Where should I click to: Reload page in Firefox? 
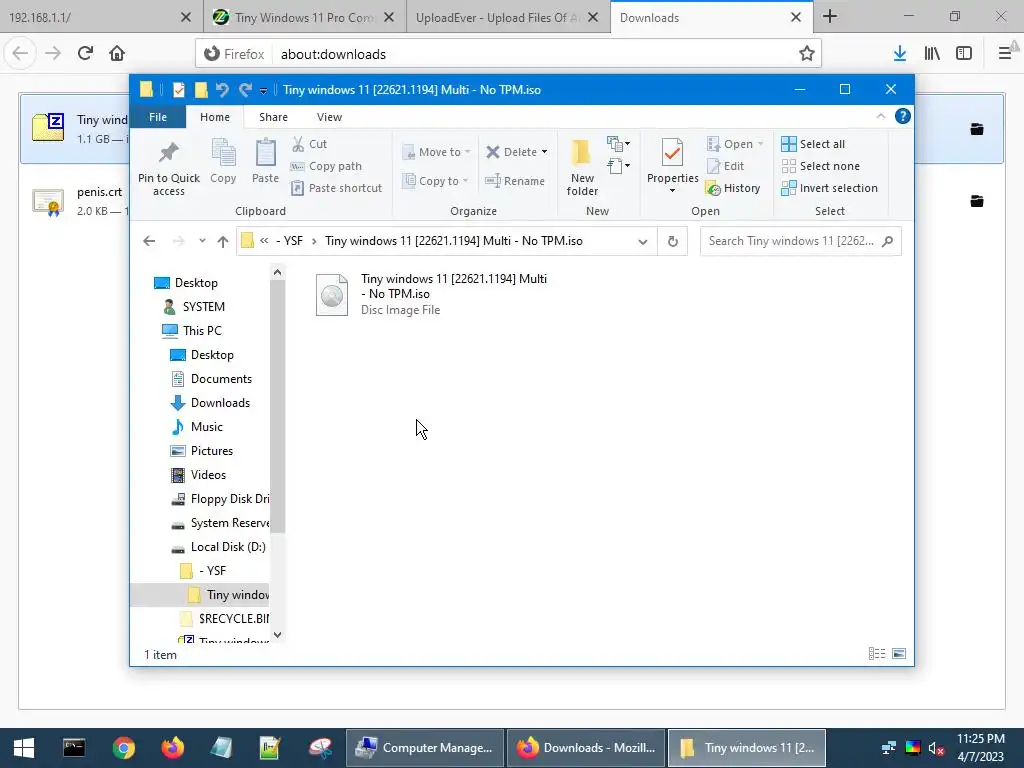[85, 53]
